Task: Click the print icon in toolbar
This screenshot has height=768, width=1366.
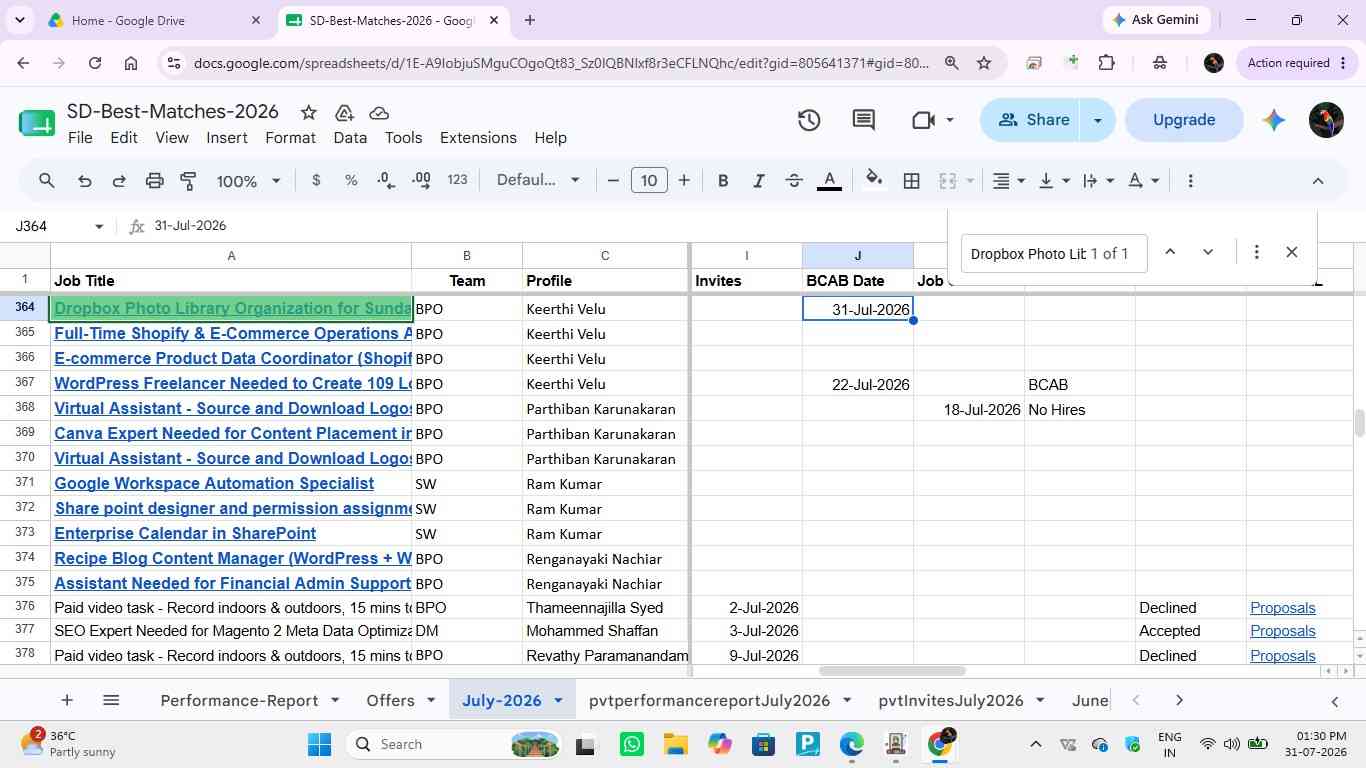Action: [x=154, y=181]
